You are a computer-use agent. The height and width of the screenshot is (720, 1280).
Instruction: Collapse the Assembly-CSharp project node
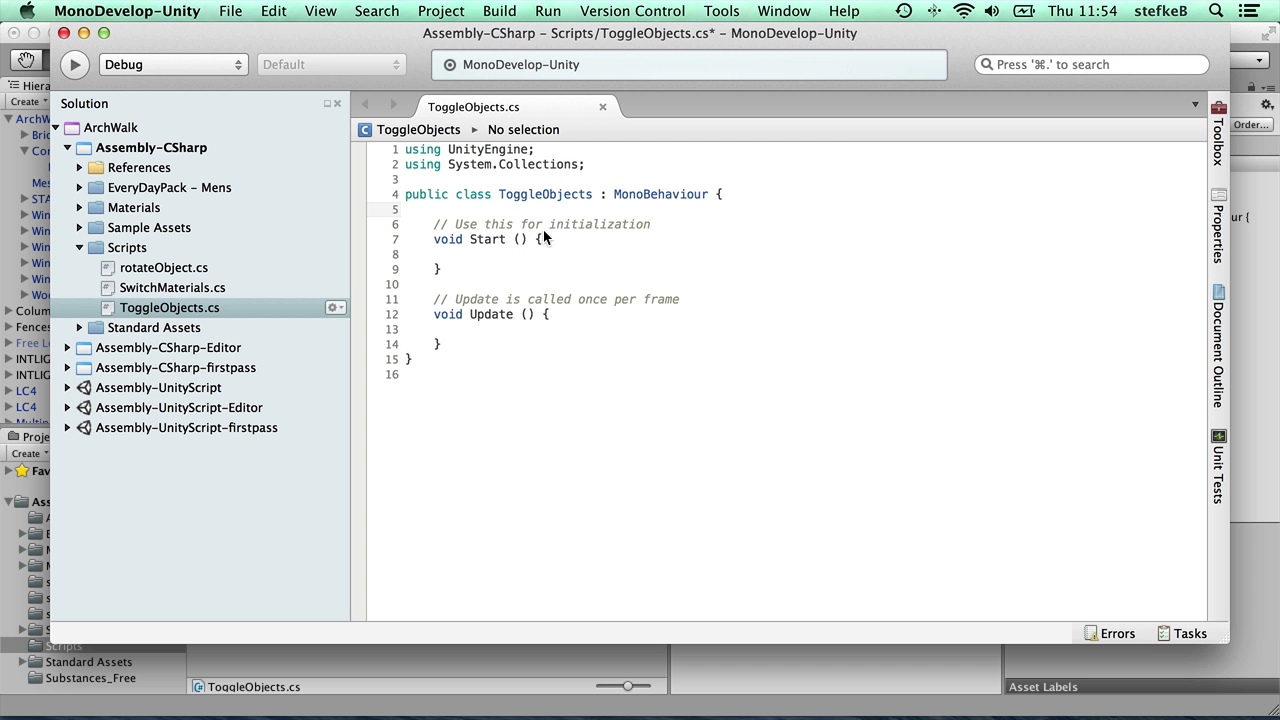68,148
